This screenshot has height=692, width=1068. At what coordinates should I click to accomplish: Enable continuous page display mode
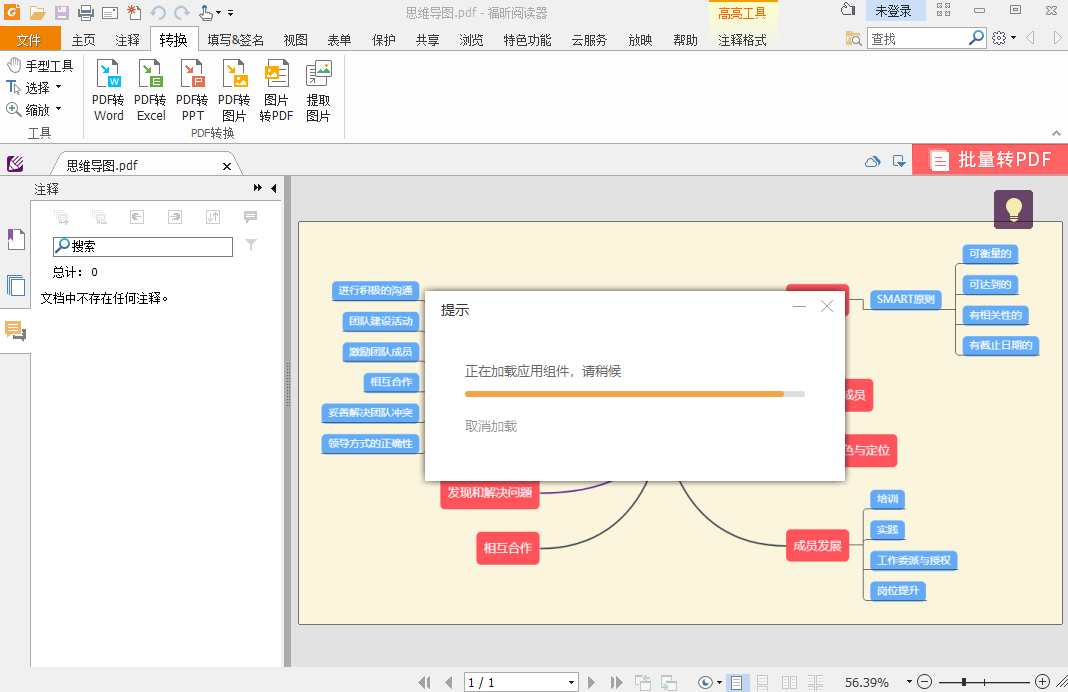tap(762, 681)
